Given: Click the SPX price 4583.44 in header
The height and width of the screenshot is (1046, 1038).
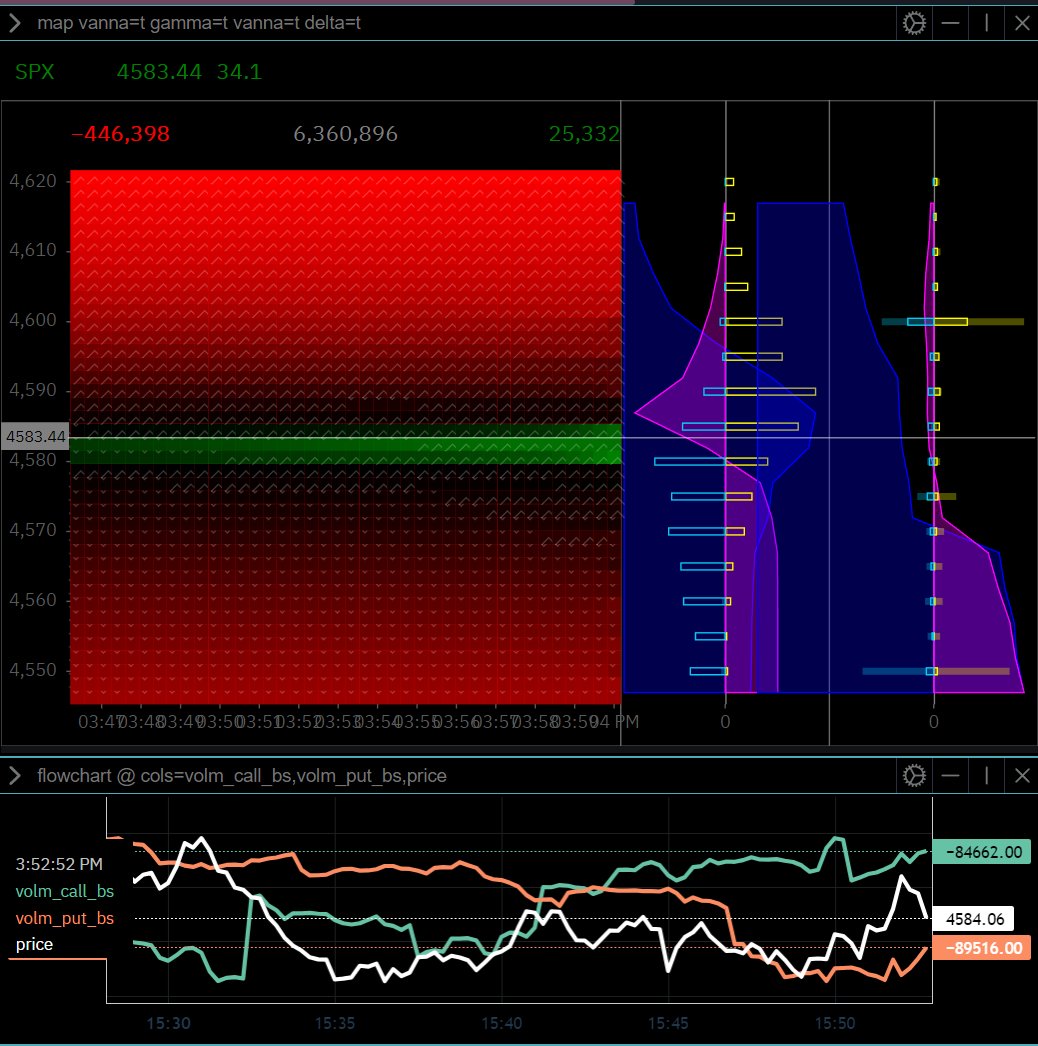Looking at the screenshot, I should (x=159, y=72).
